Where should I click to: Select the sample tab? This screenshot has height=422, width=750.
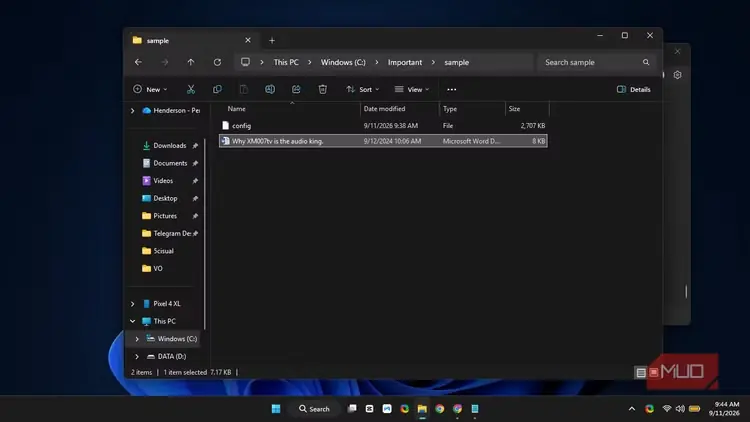pyautogui.click(x=192, y=41)
